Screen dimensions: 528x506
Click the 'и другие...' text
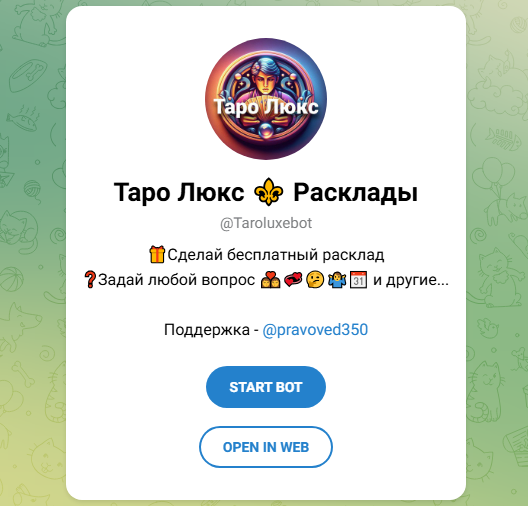[411, 280]
